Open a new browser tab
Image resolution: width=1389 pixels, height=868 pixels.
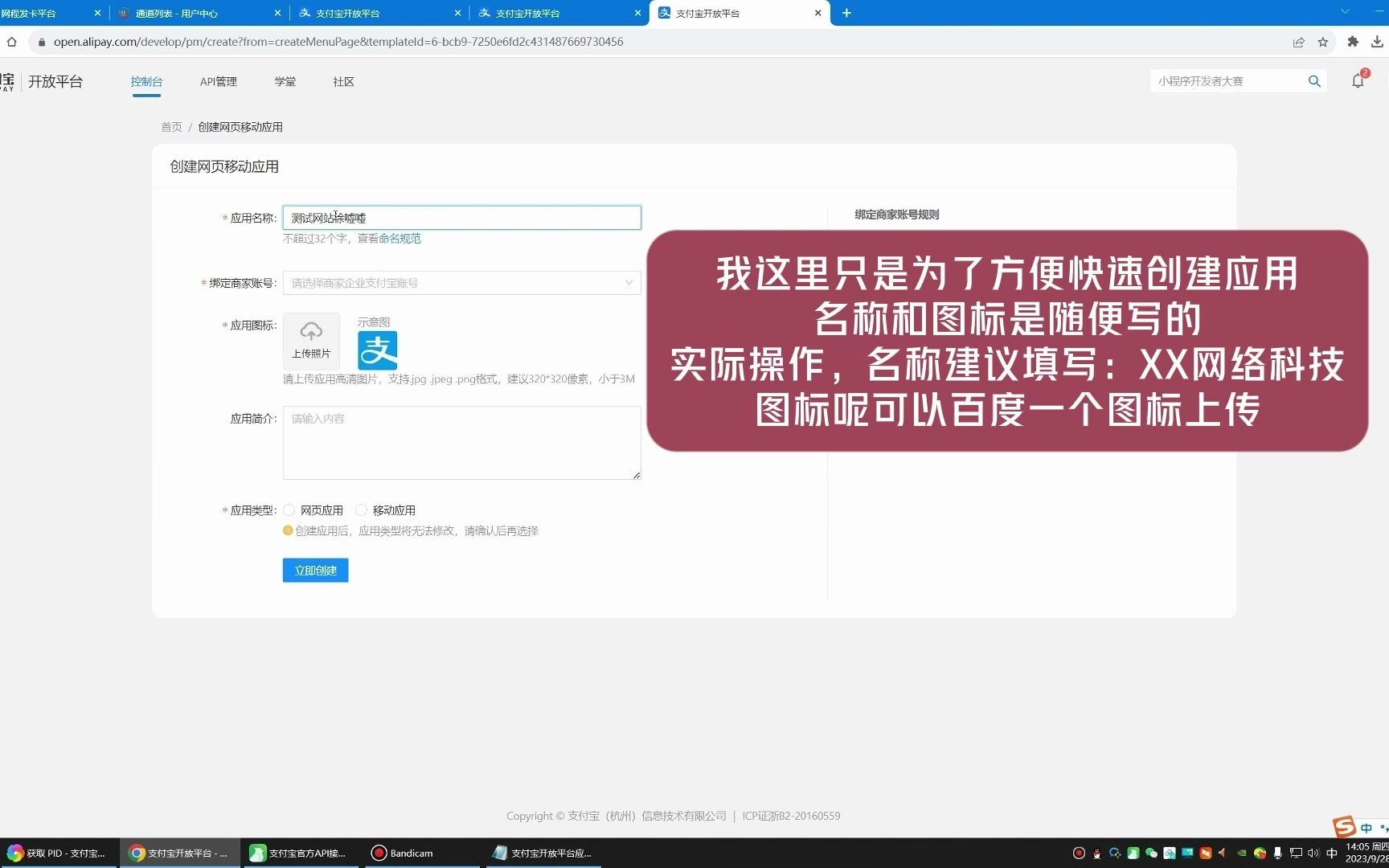click(x=846, y=13)
